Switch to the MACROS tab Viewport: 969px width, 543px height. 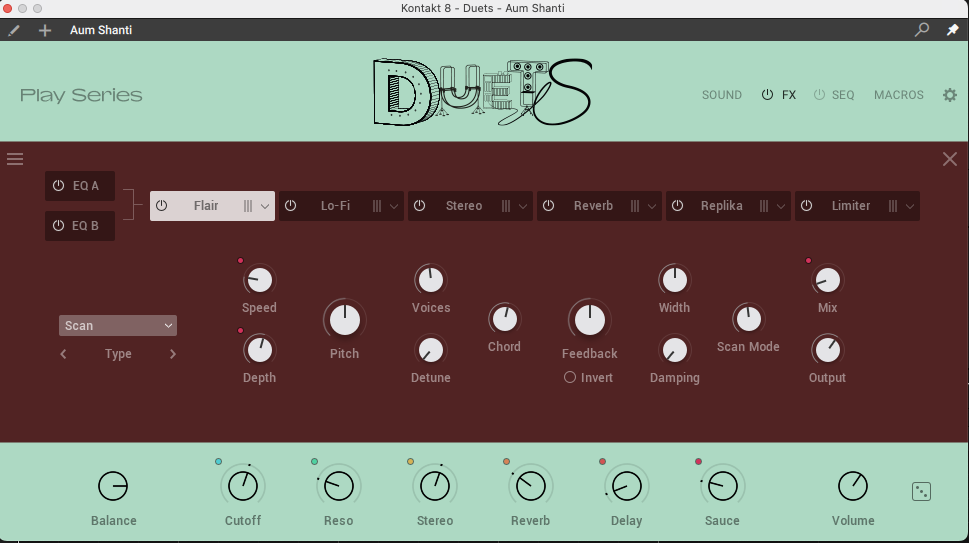(x=899, y=95)
